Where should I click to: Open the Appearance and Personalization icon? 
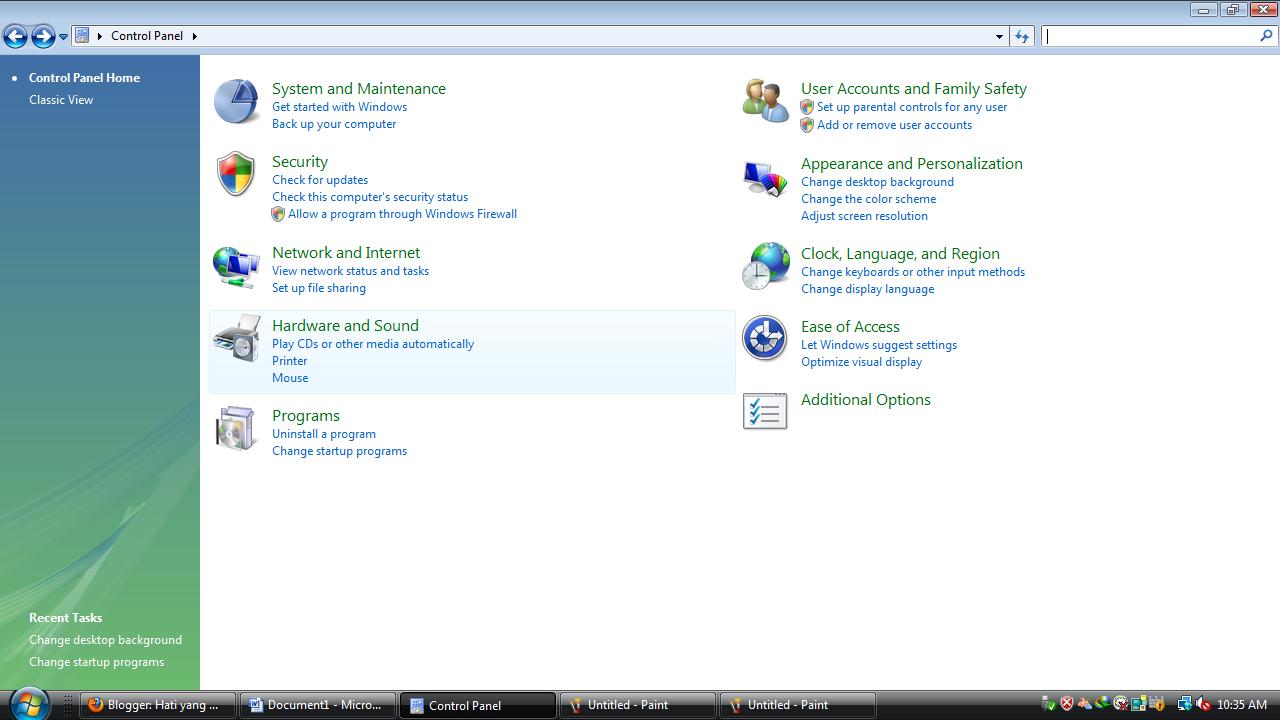(x=765, y=177)
